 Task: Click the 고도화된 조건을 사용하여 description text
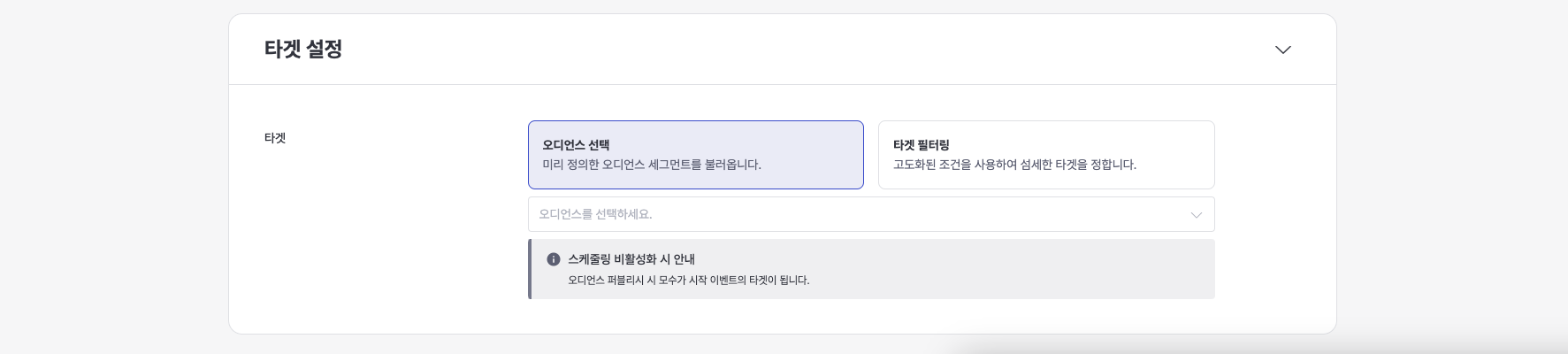[1014, 165]
